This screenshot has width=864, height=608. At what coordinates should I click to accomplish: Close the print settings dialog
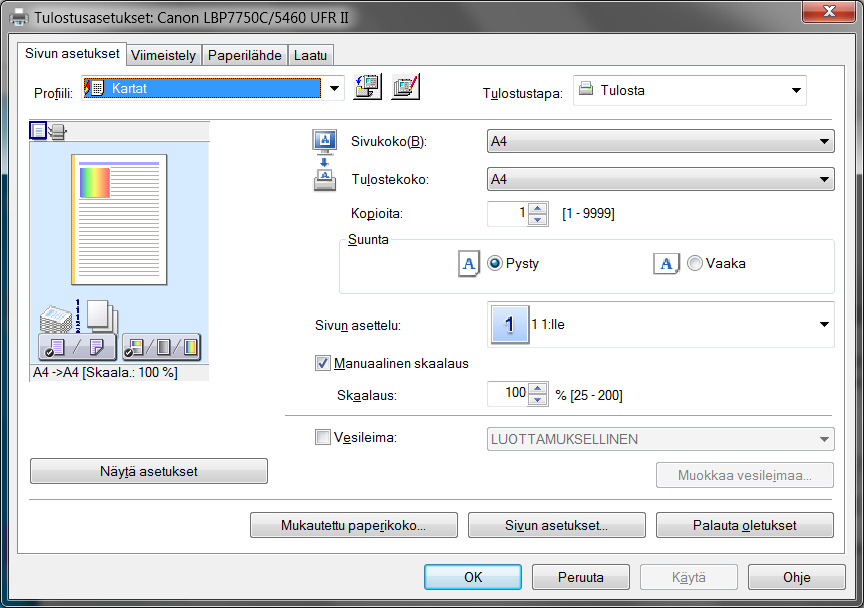point(829,11)
